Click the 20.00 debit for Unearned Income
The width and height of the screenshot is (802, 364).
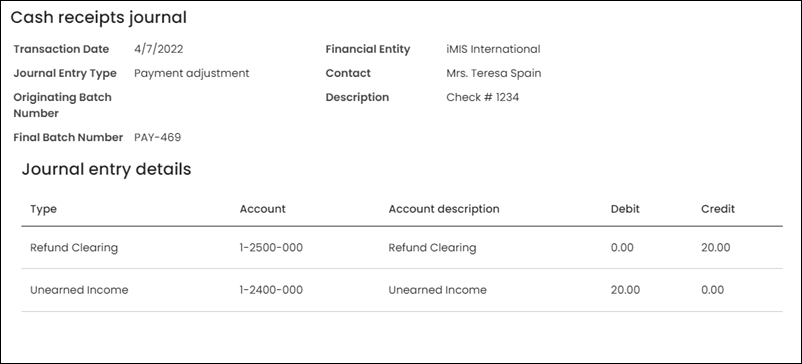(625, 290)
